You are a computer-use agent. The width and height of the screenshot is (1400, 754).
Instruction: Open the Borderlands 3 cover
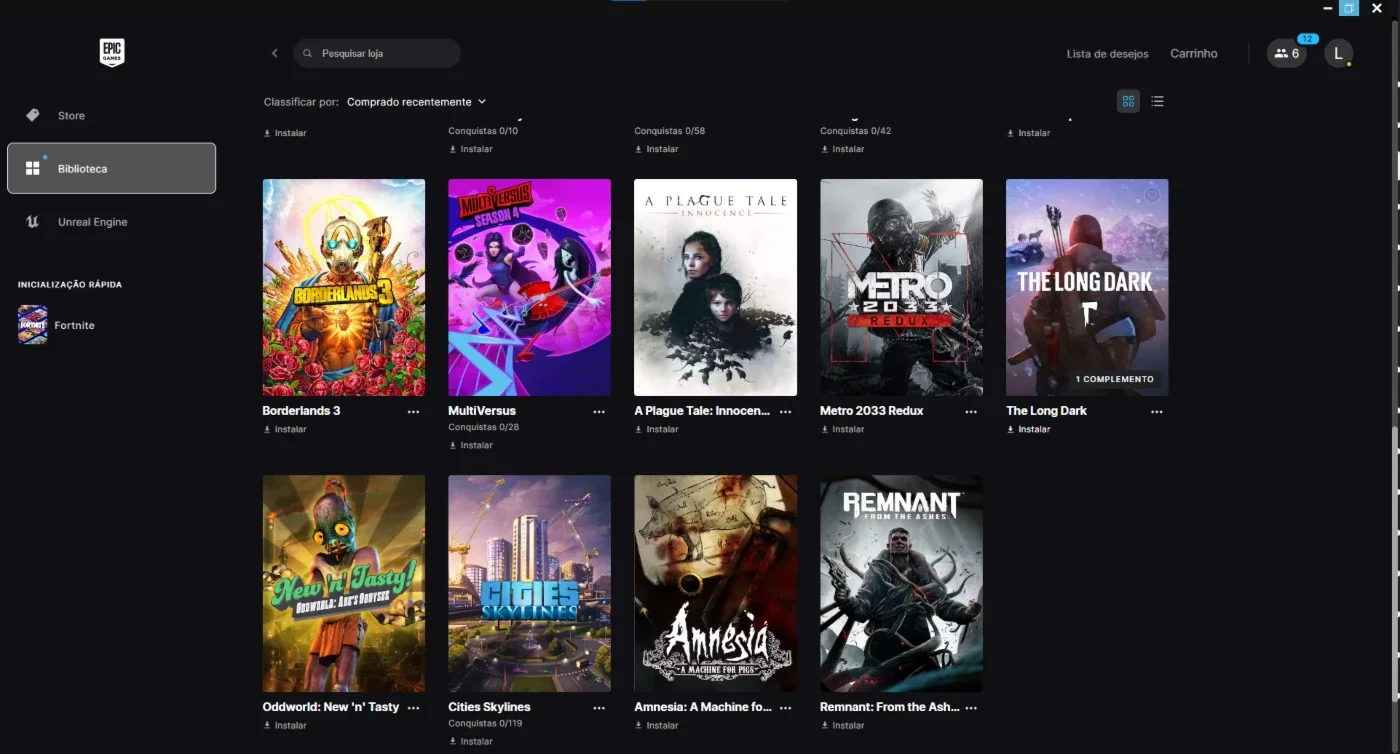tap(344, 287)
